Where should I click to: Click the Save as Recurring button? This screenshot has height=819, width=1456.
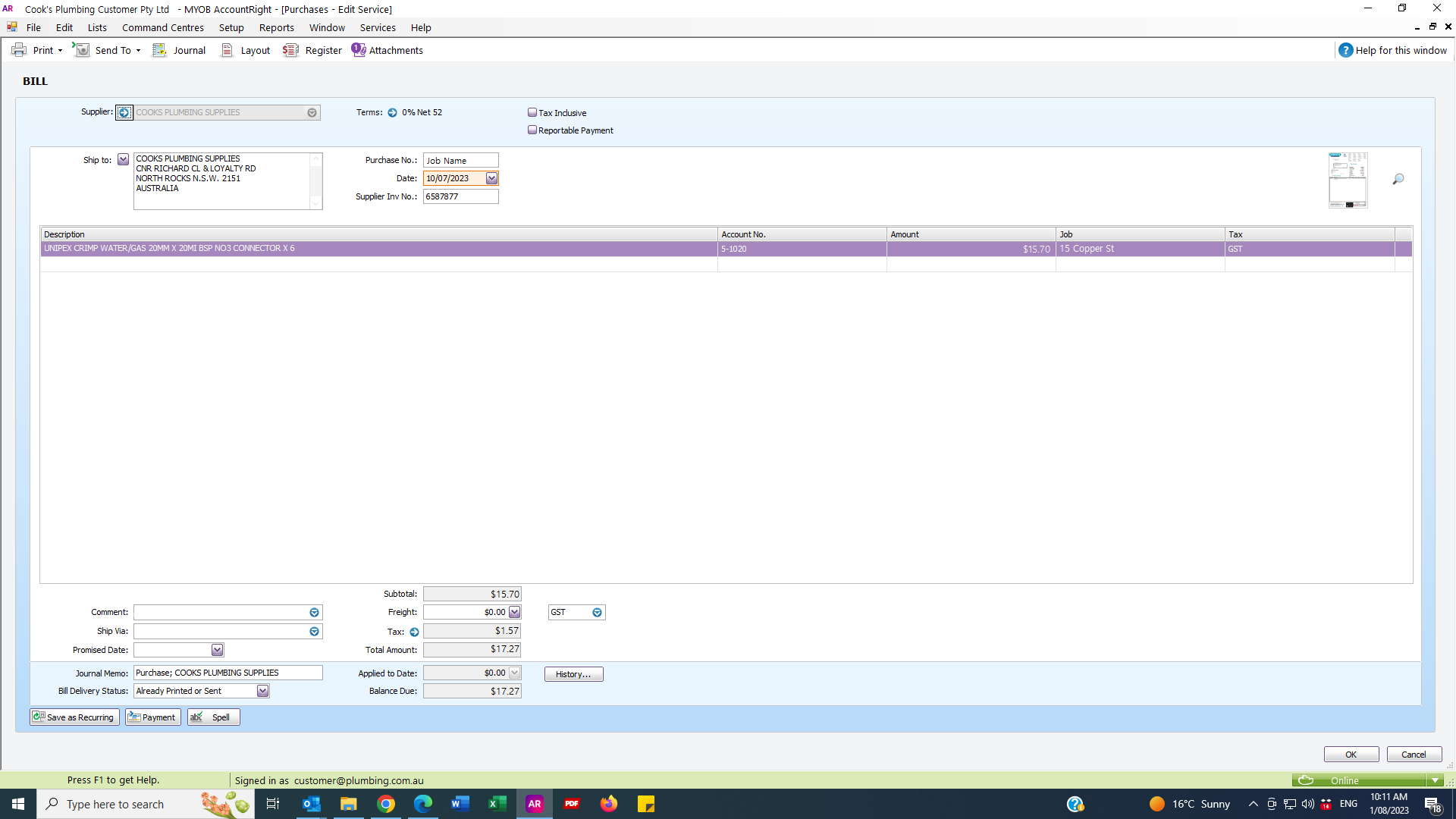click(74, 717)
